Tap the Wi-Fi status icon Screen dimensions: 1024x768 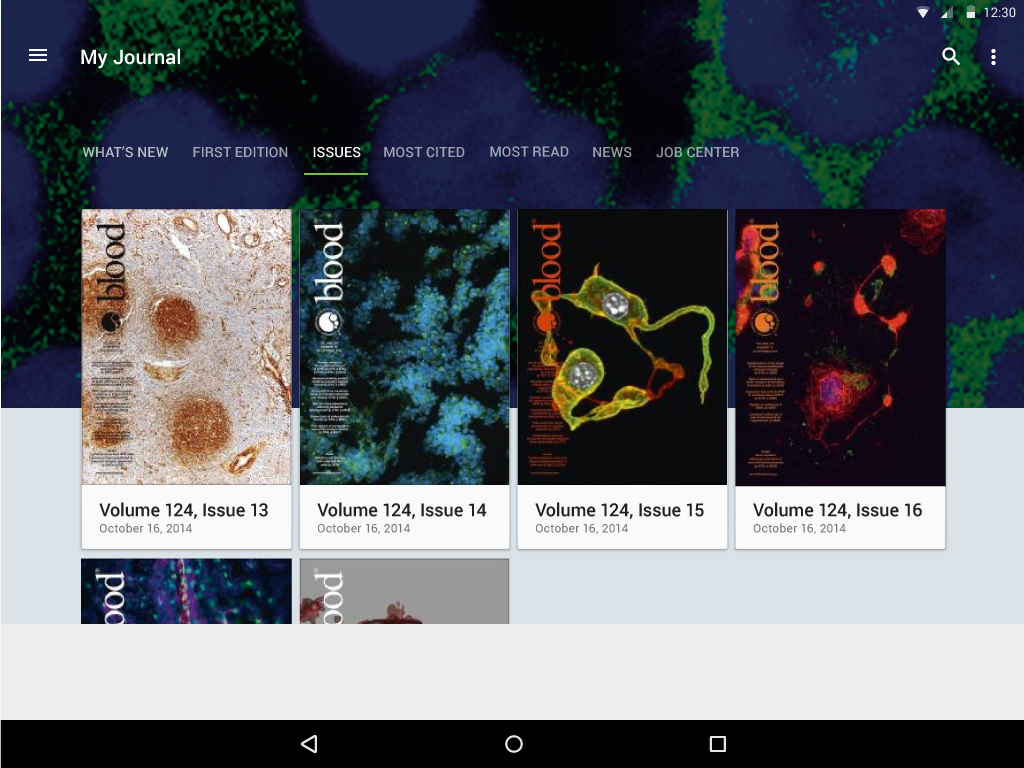point(923,12)
